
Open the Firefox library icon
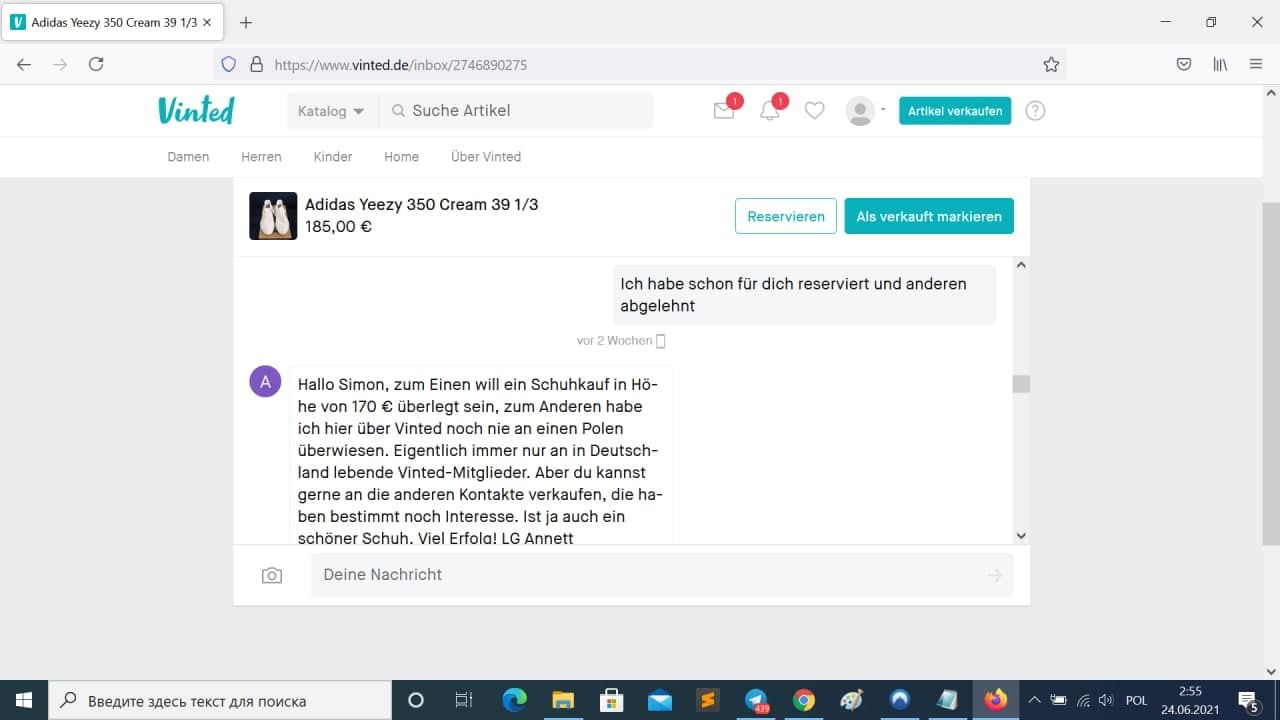click(1220, 64)
